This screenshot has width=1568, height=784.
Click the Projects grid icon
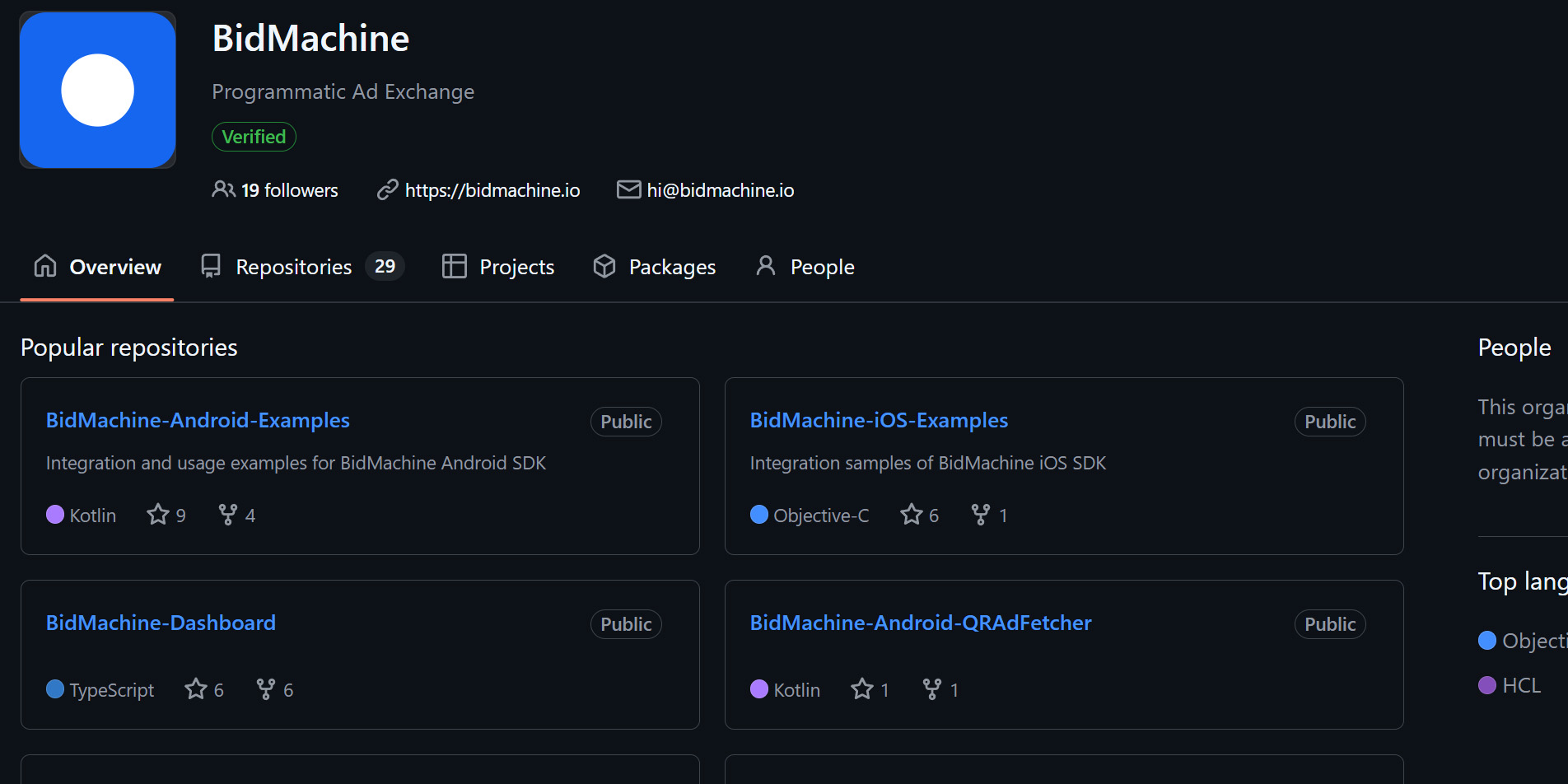[453, 265]
